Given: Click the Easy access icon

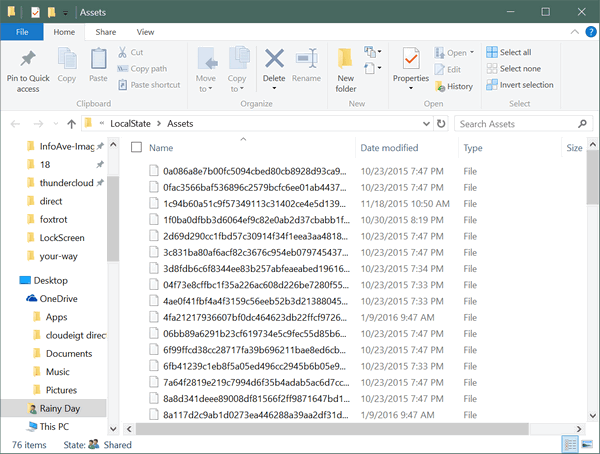Looking at the screenshot, I should click(369, 69).
